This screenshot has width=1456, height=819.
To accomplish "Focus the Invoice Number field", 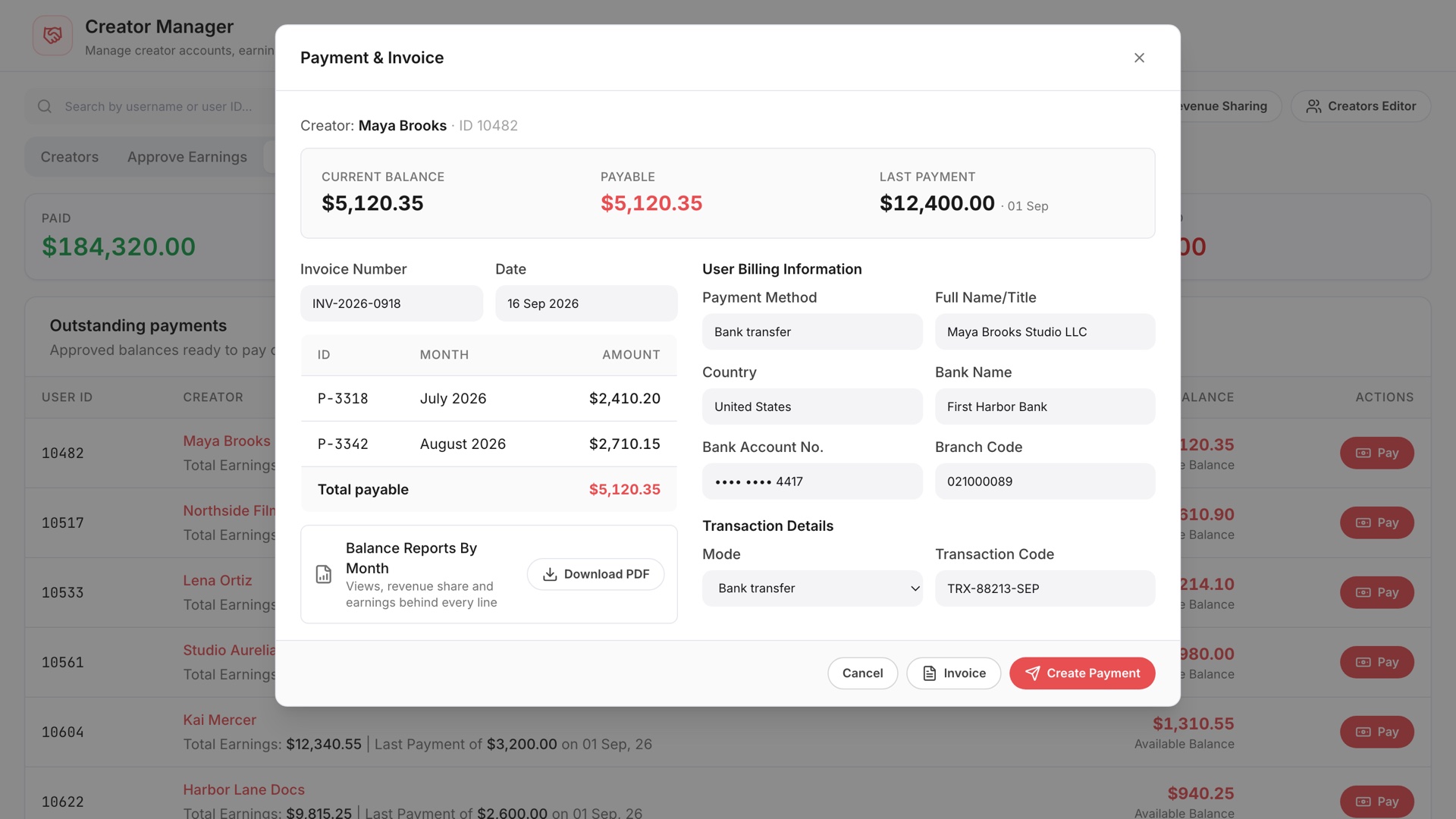I will point(391,303).
